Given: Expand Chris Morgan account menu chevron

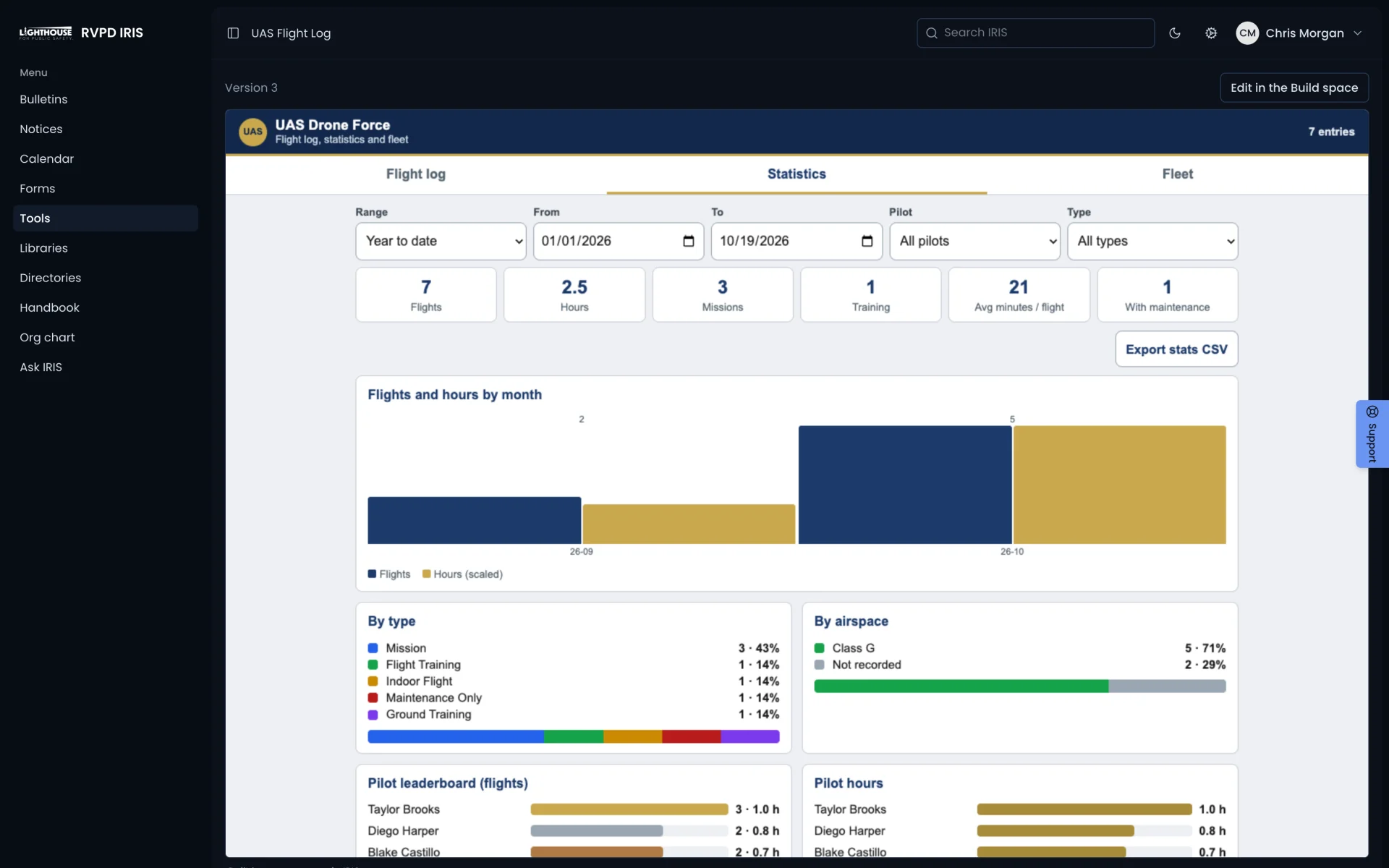Looking at the screenshot, I should pyautogui.click(x=1358, y=33).
